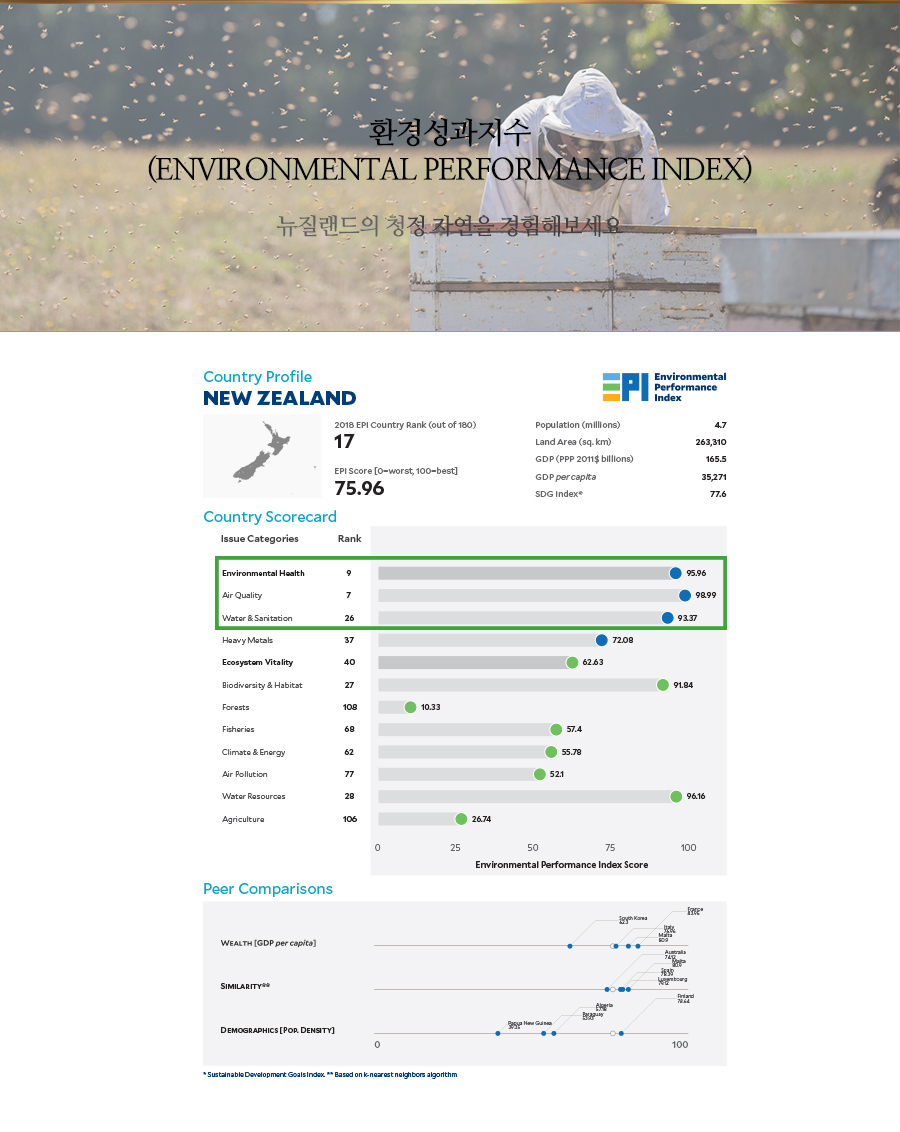Select the Forests 10.33 green marker

pyautogui.click(x=410, y=707)
